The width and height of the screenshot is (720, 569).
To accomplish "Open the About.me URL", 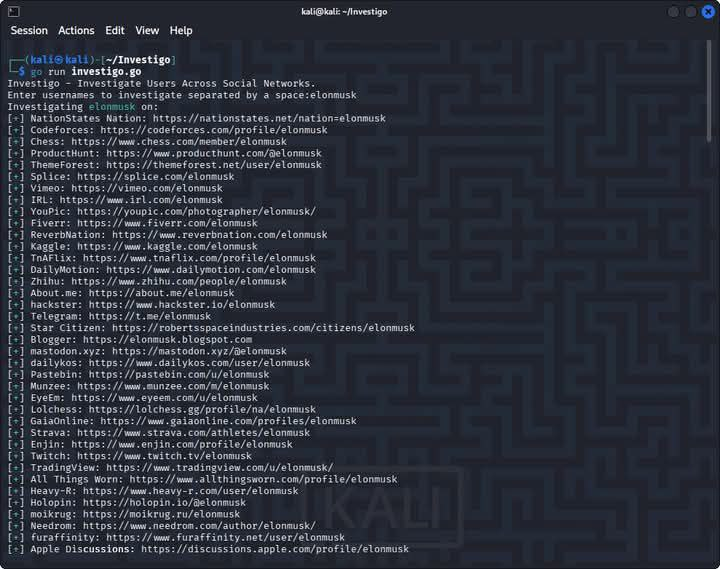I will [x=162, y=293].
